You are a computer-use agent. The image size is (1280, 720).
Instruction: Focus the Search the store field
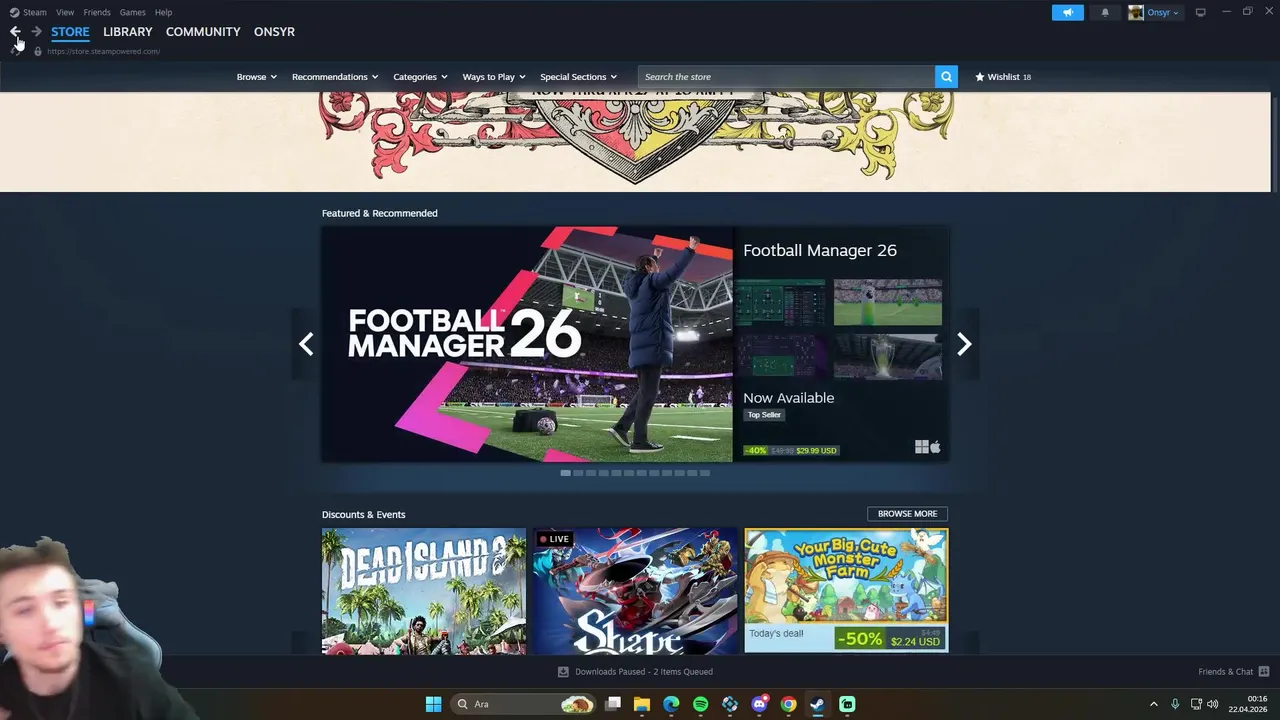pyautogui.click(x=786, y=77)
